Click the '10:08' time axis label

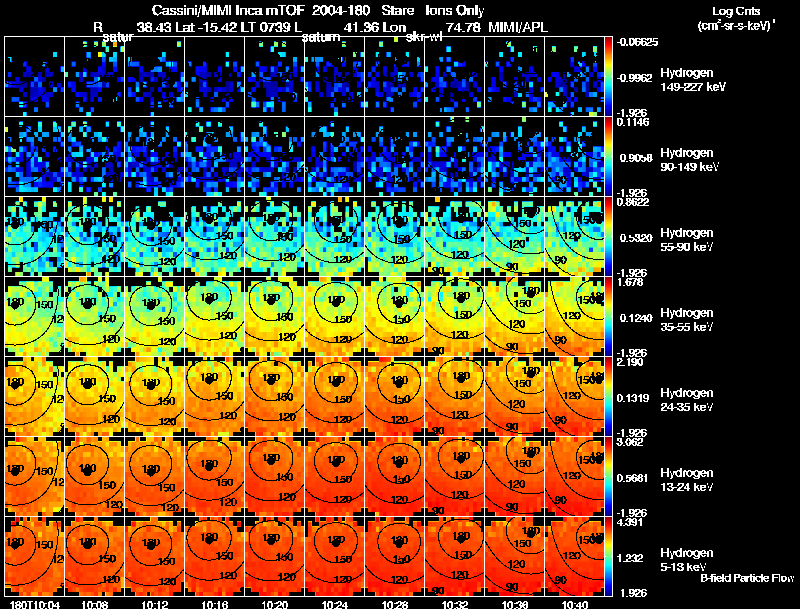(93, 605)
